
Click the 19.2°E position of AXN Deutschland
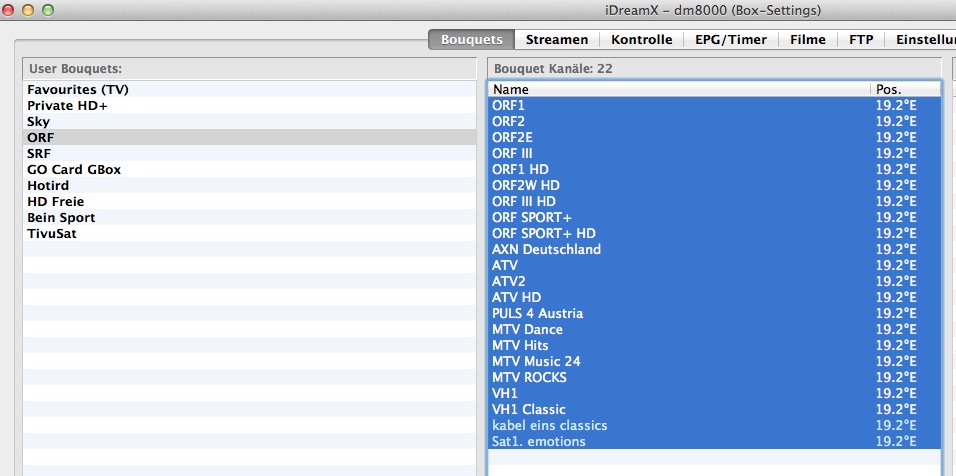(x=896, y=249)
